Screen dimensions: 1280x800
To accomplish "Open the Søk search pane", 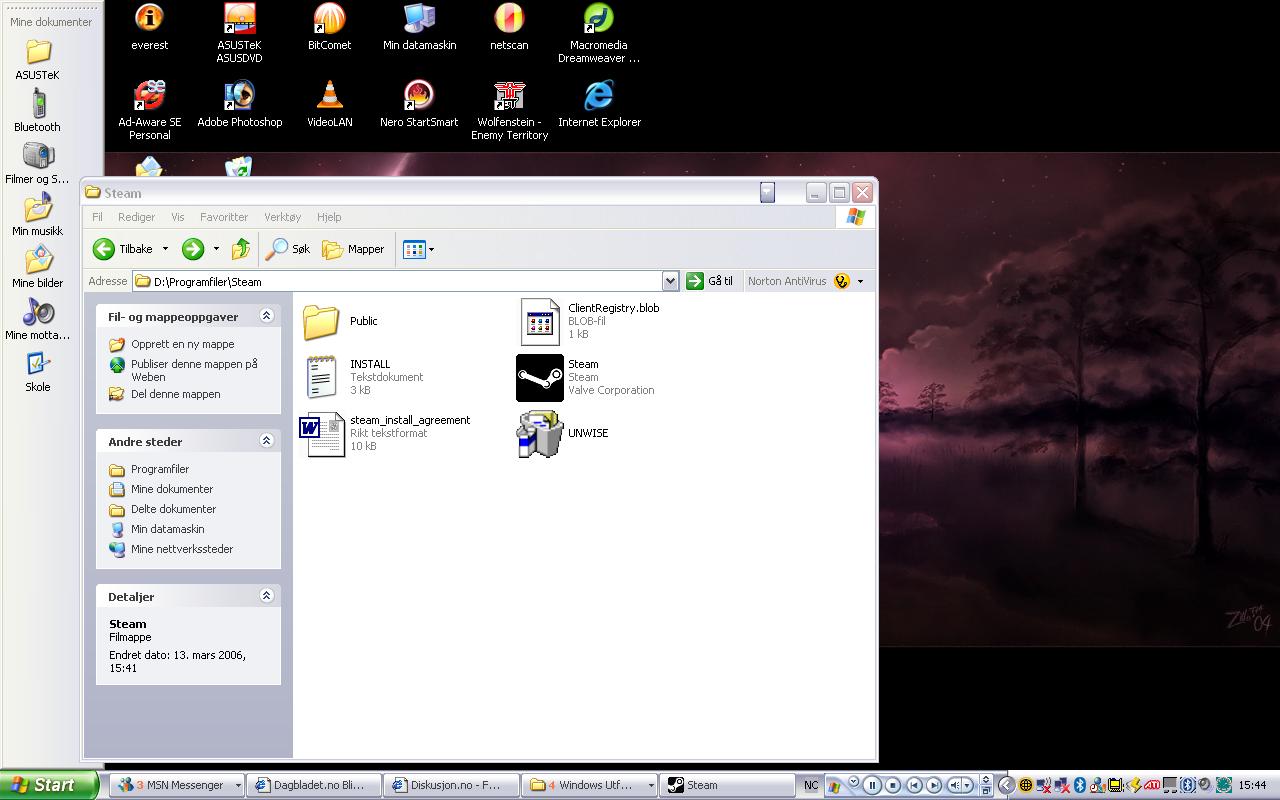I will (x=288, y=249).
